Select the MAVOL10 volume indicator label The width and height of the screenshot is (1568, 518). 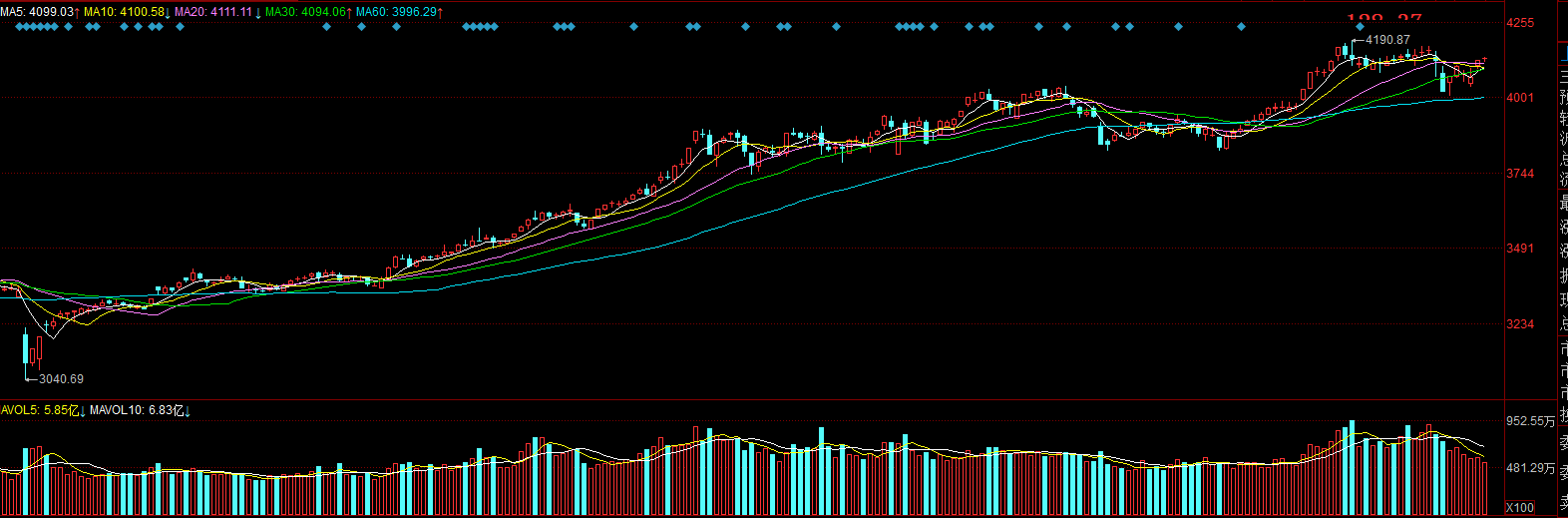141,410
